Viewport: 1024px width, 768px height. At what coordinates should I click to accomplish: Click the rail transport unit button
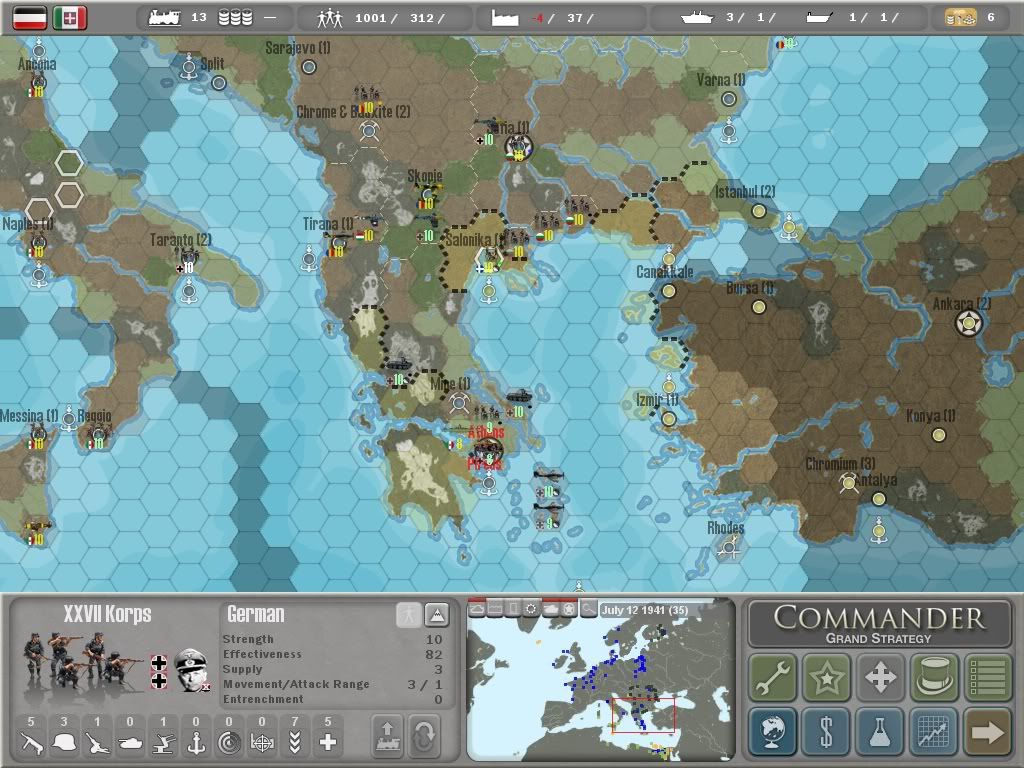[x=387, y=736]
